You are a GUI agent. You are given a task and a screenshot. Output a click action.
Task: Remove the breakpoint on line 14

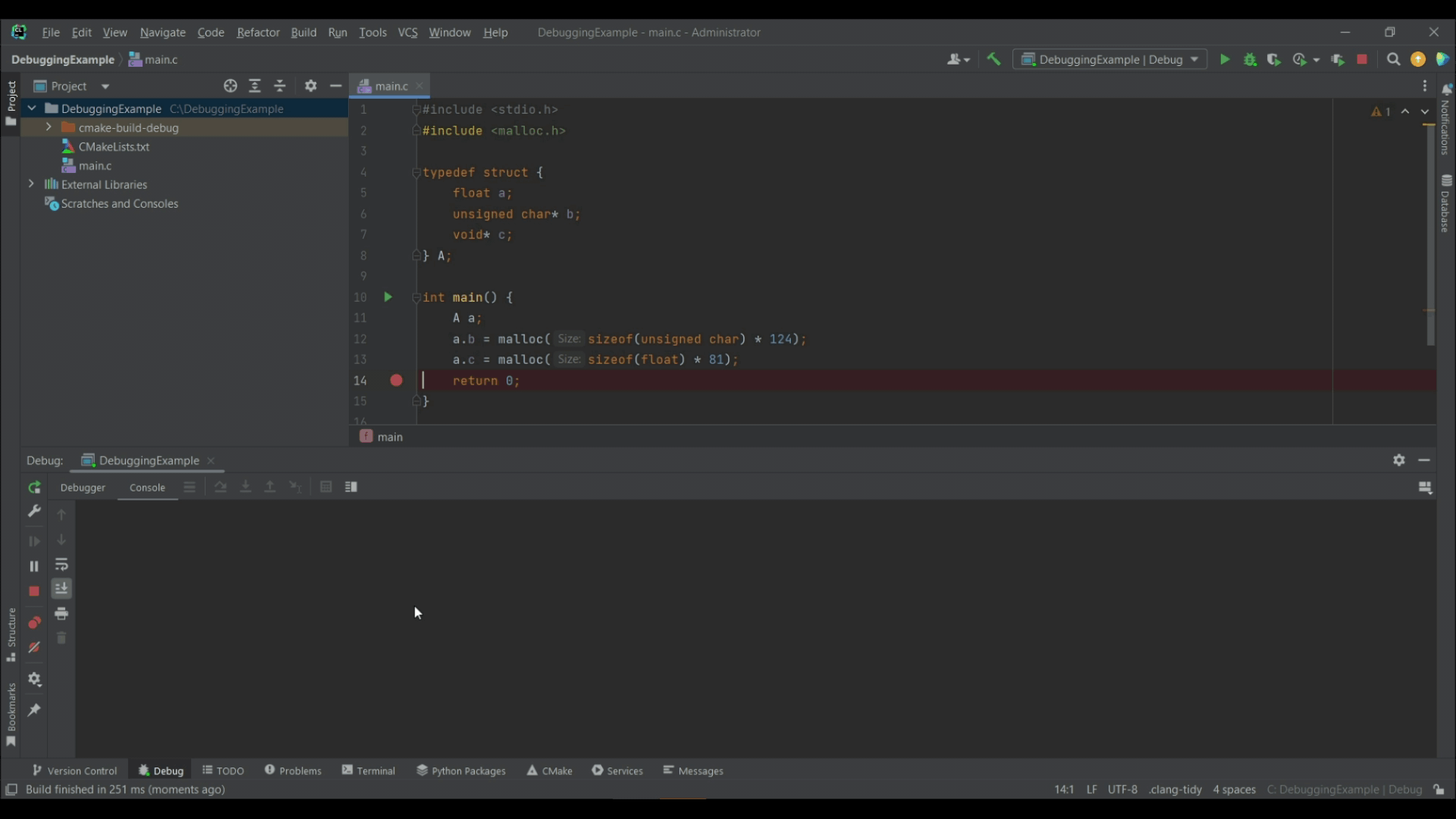coord(396,381)
